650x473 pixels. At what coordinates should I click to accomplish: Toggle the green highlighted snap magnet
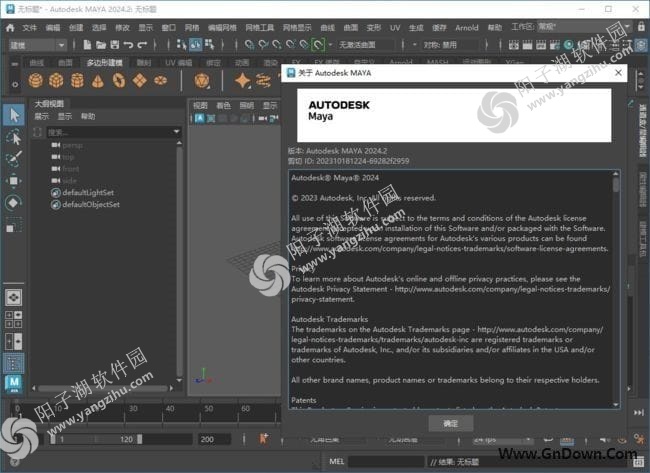(x=318, y=44)
